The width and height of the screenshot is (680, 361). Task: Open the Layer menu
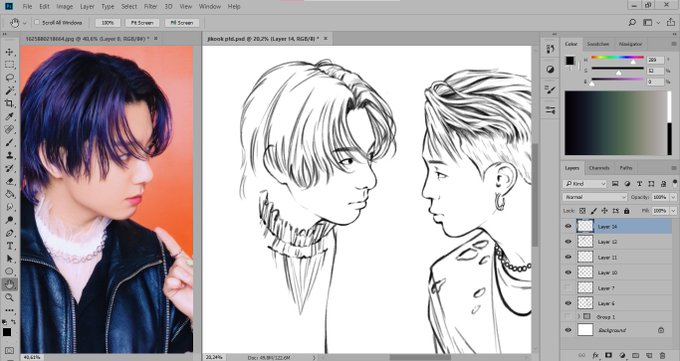click(x=87, y=7)
